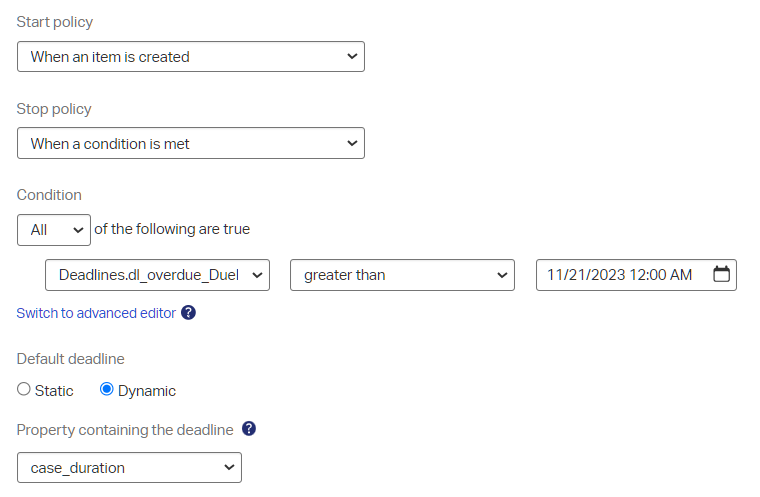The image size is (760, 497).
Task: Select the Static deadline radio button
Action: [x=24, y=390]
